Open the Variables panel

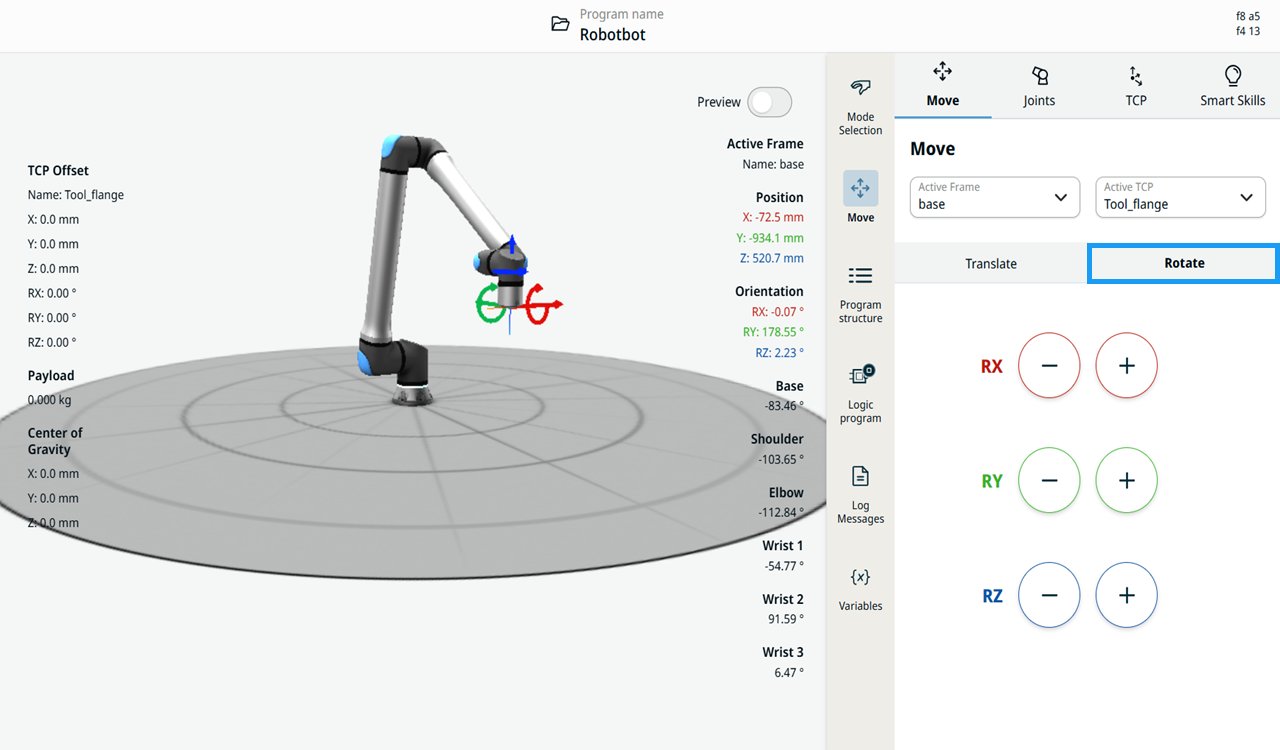click(x=860, y=589)
